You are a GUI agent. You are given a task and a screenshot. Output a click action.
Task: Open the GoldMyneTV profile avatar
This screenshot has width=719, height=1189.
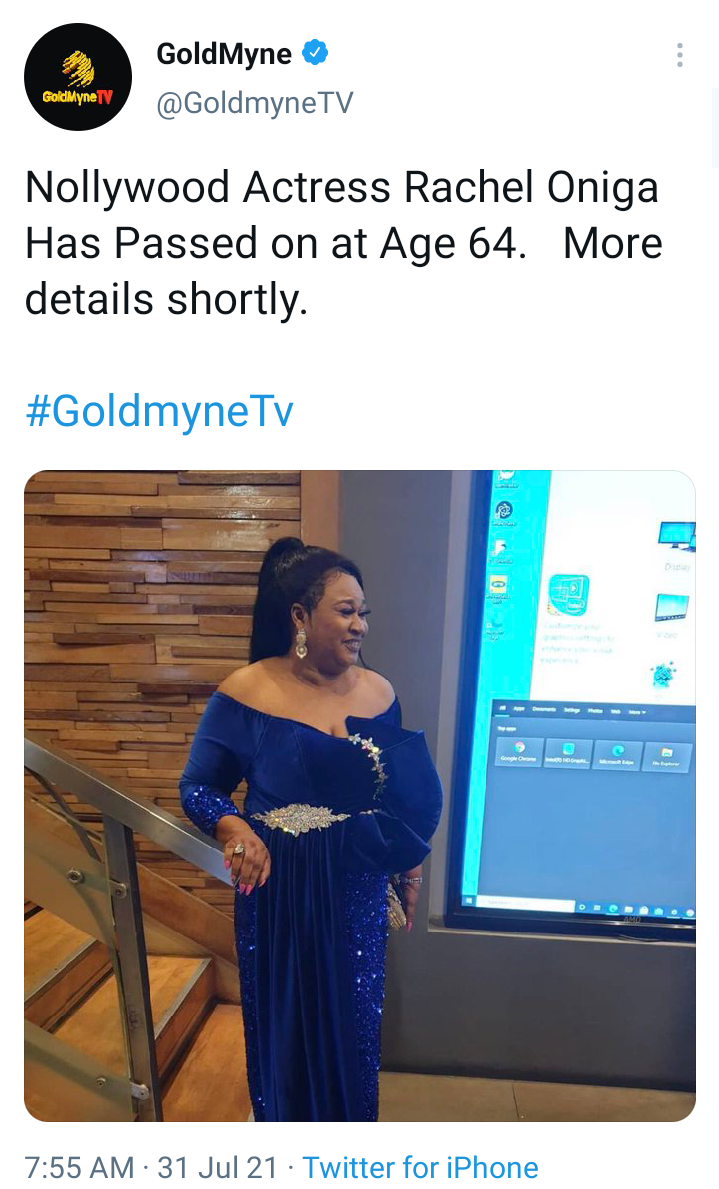coord(78,77)
